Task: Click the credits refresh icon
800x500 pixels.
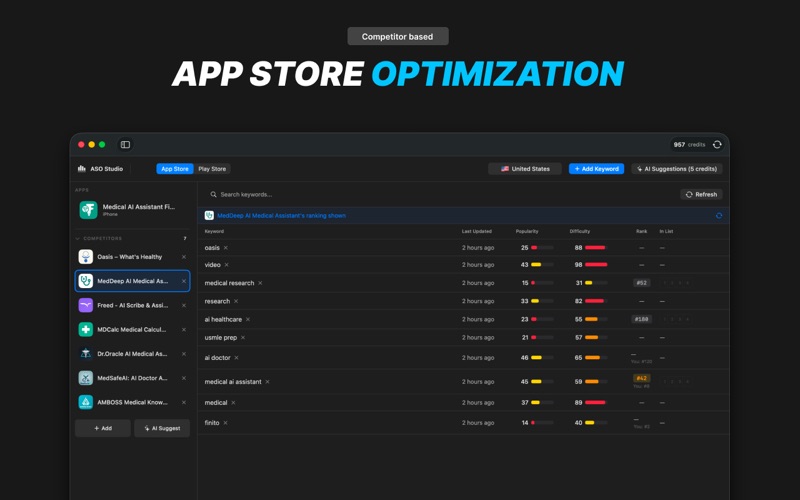Action: coord(717,145)
